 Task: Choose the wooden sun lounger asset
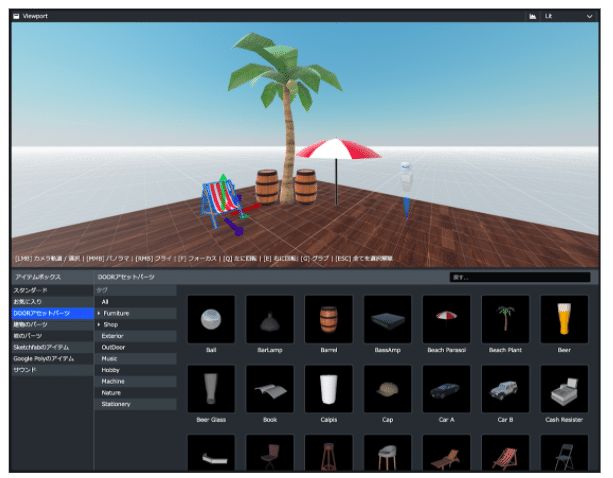pos(446,453)
